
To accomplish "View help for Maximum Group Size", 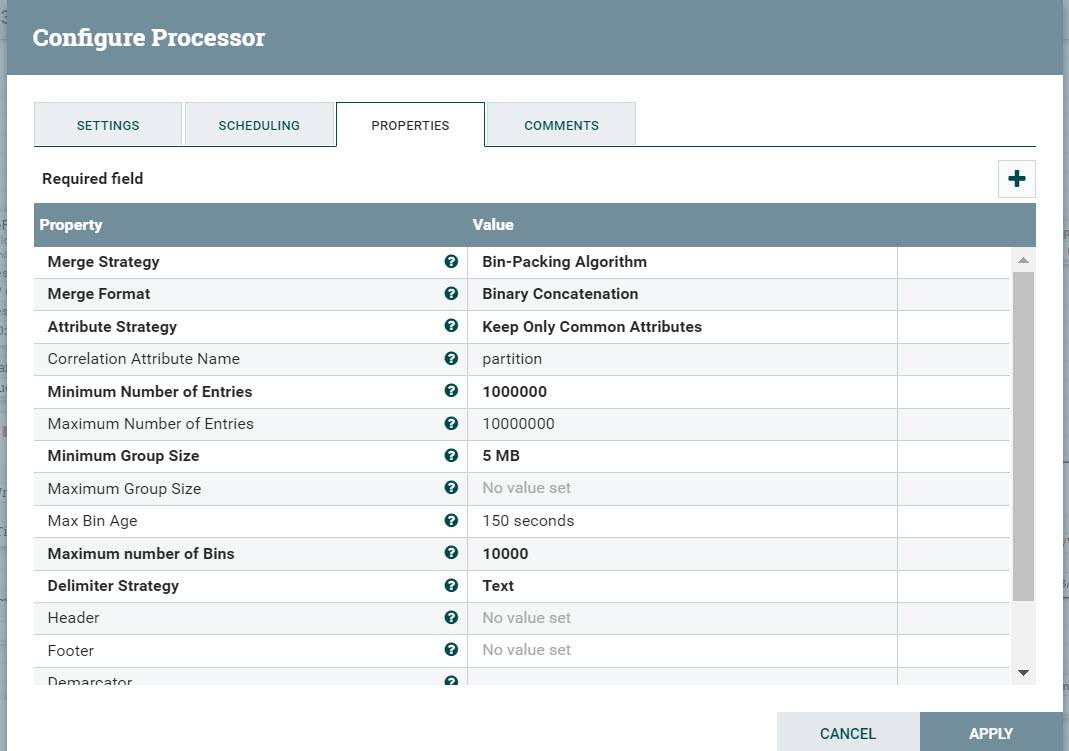I will coord(451,488).
